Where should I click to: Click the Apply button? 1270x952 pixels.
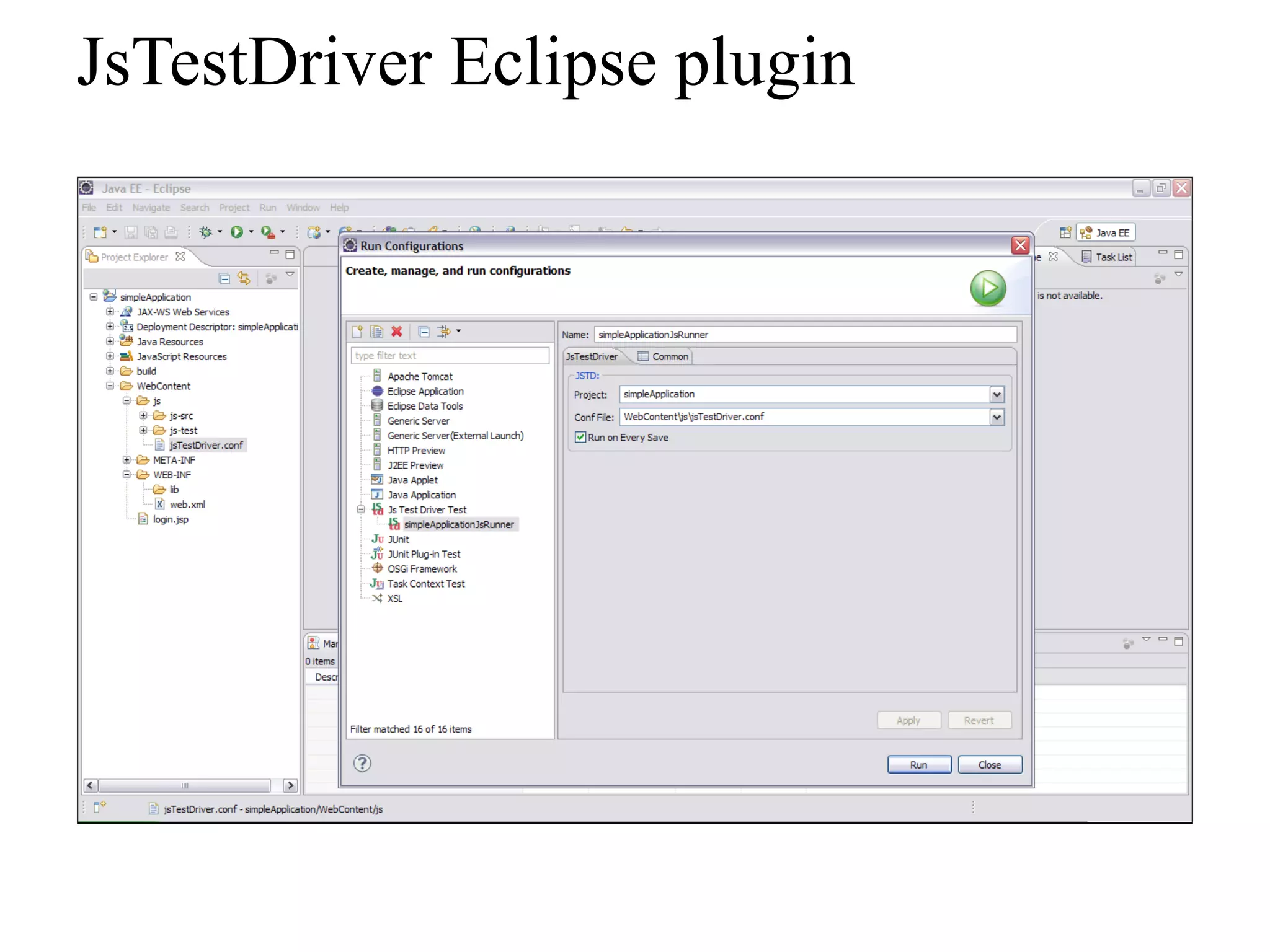pyautogui.click(x=908, y=720)
